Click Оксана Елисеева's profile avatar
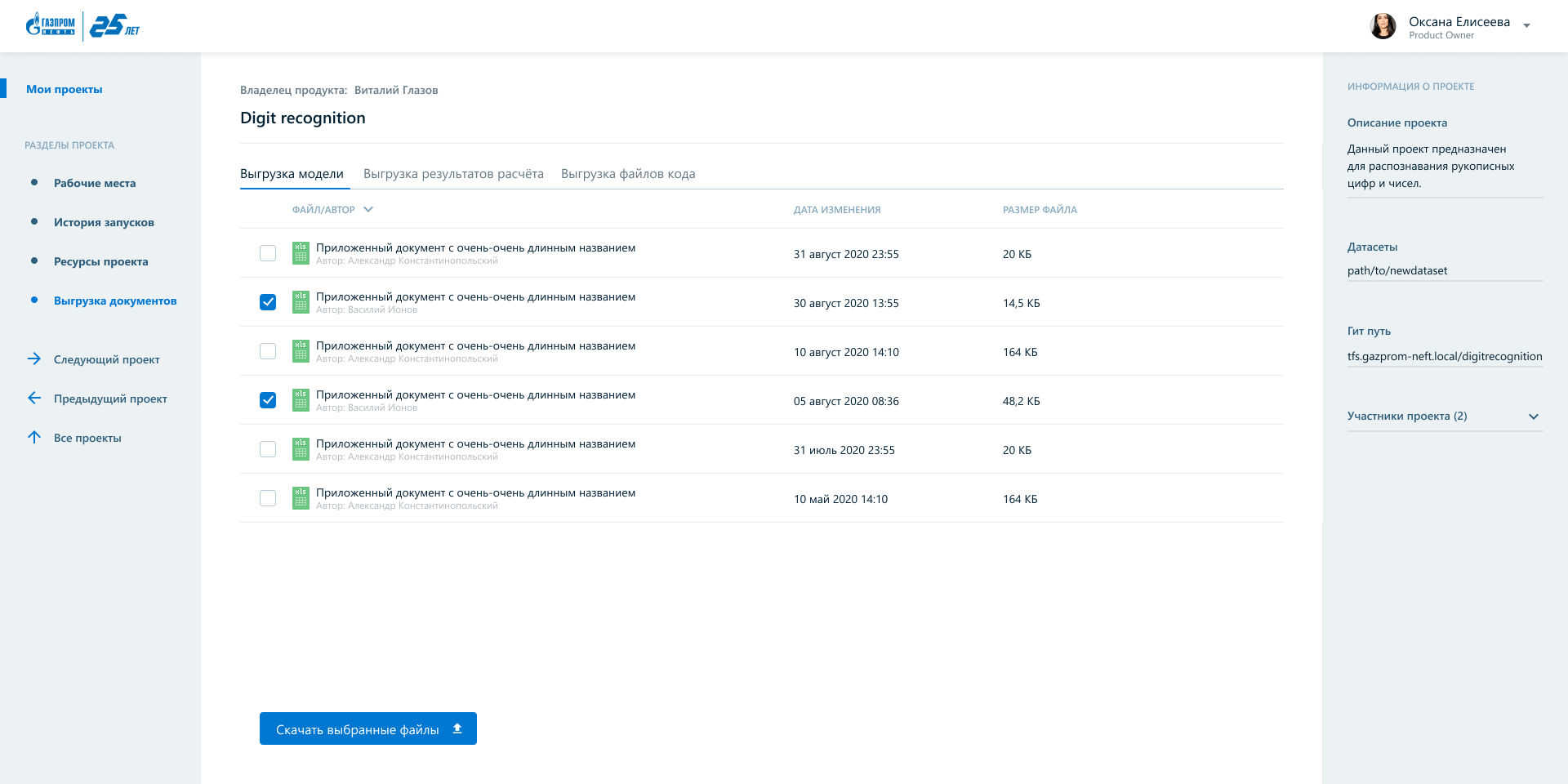 click(1383, 26)
